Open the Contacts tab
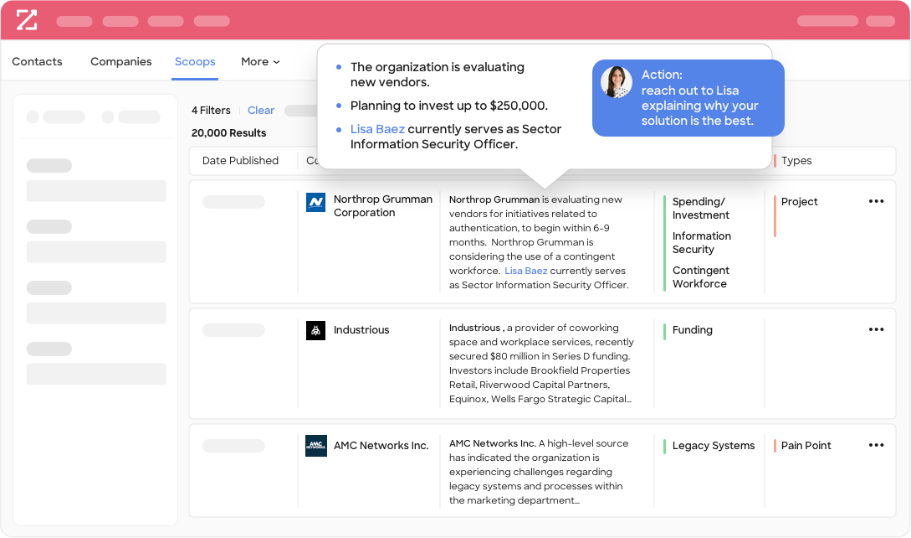The width and height of the screenshot is (911, 538). (x=37, y=62)
